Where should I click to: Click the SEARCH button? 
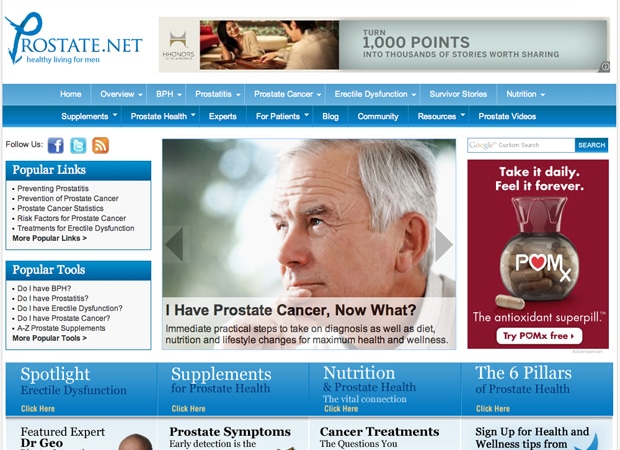[x=592, y=145]
